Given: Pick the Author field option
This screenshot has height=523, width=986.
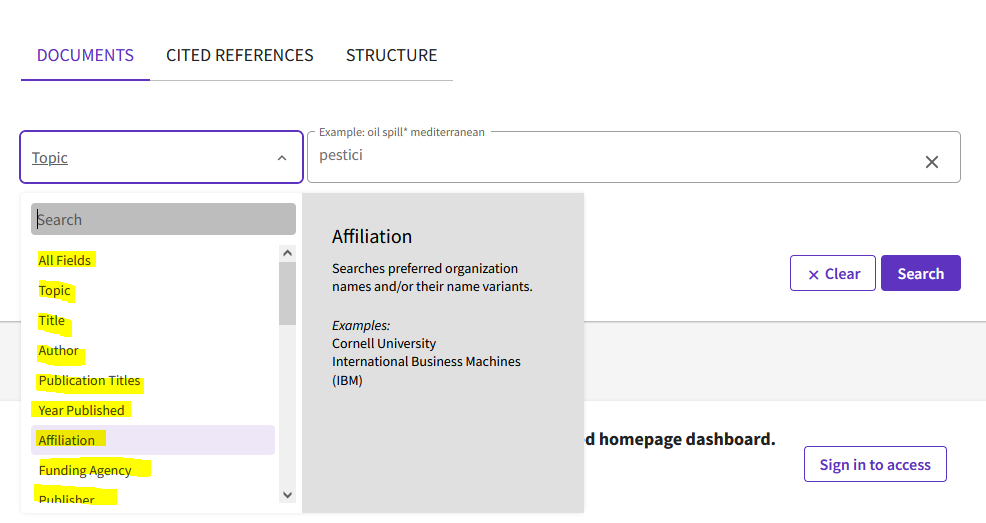Looking at the screenshot, I should tap(59, 351).
